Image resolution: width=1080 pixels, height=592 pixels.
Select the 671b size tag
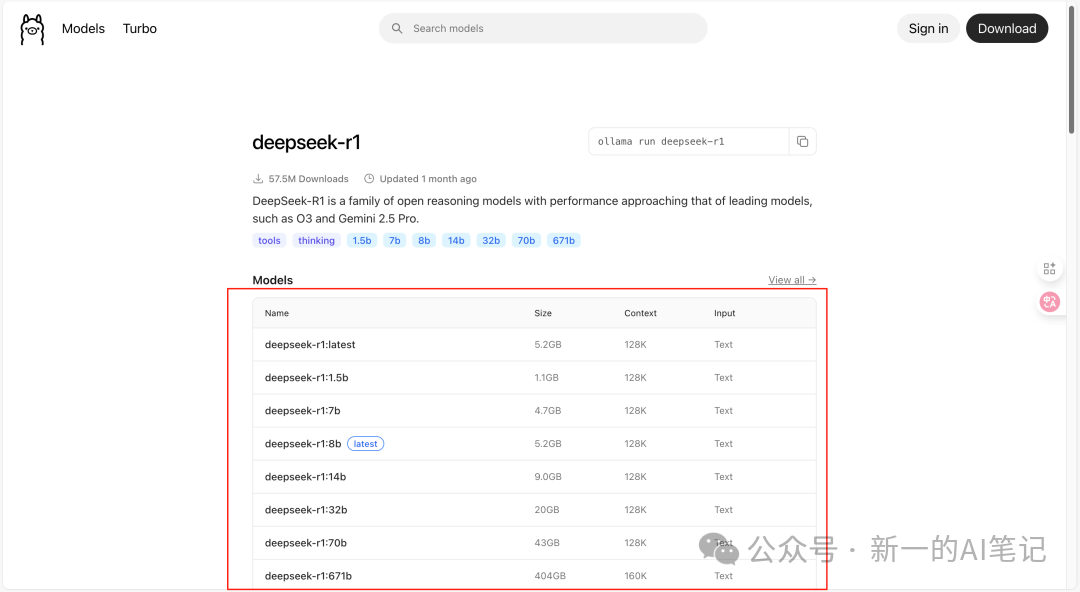pos(563,241)
